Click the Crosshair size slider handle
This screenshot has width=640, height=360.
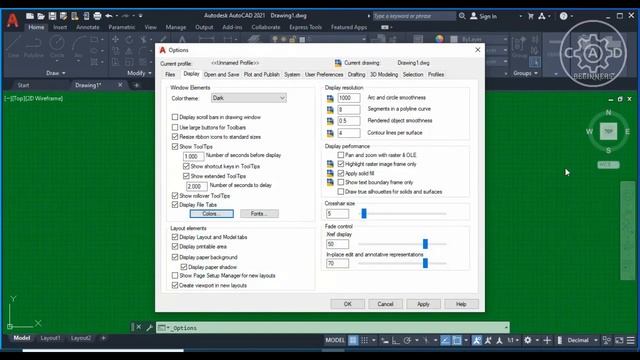pos(364,213)
